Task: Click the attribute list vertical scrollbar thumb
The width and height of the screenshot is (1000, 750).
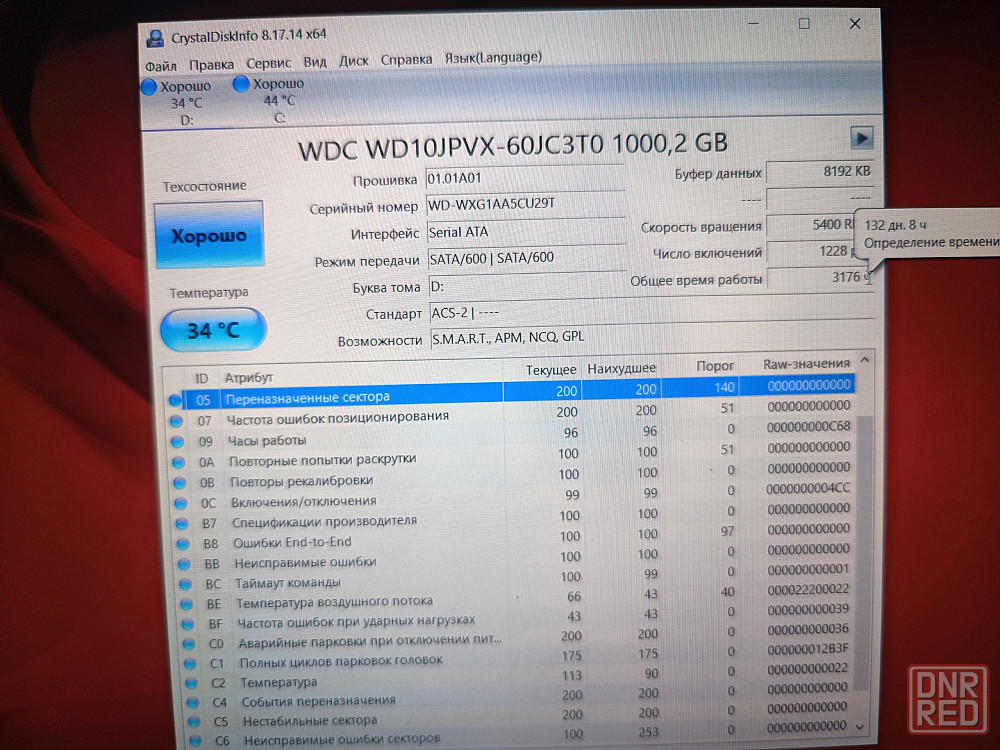Action: point(862,554)
